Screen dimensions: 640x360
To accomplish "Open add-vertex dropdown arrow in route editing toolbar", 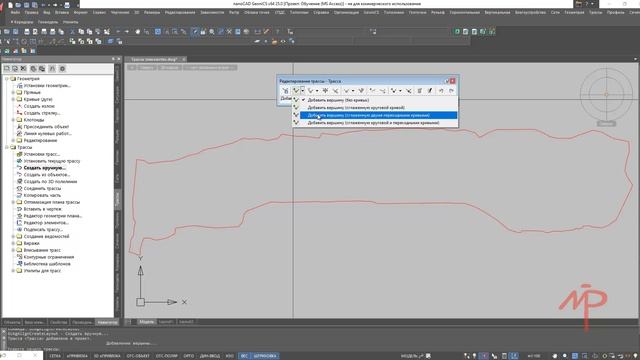I will pyautogui.click(x=302, y=91).
